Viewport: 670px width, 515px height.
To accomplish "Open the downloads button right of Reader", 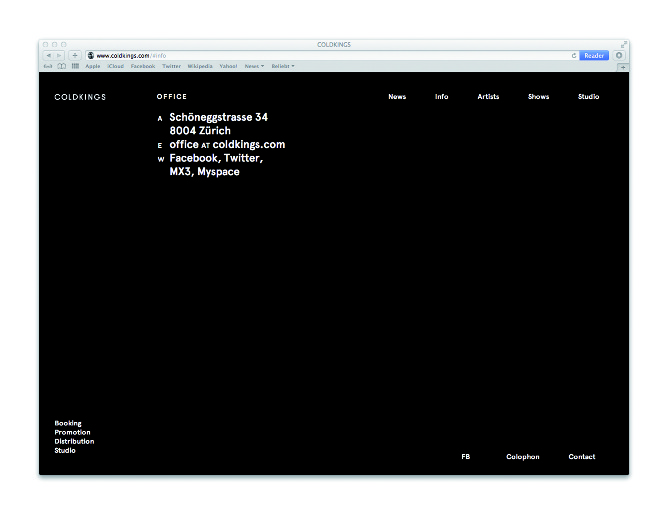I will point(619,56).
